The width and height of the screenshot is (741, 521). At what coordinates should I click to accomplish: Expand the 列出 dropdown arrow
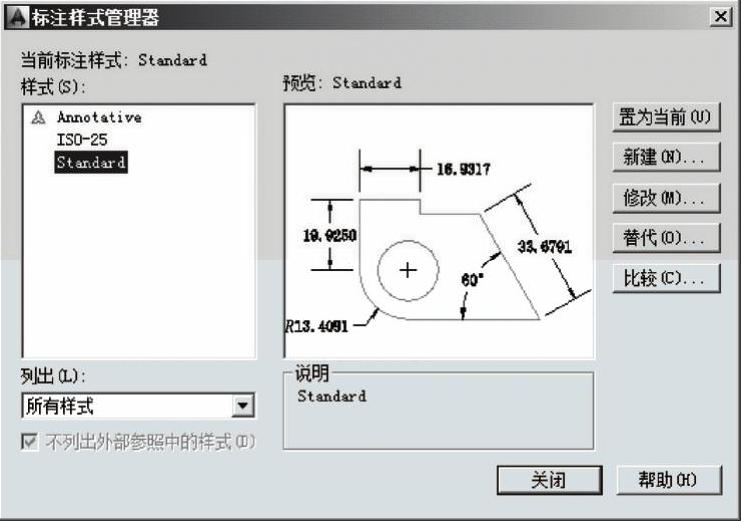coord(242,406)
